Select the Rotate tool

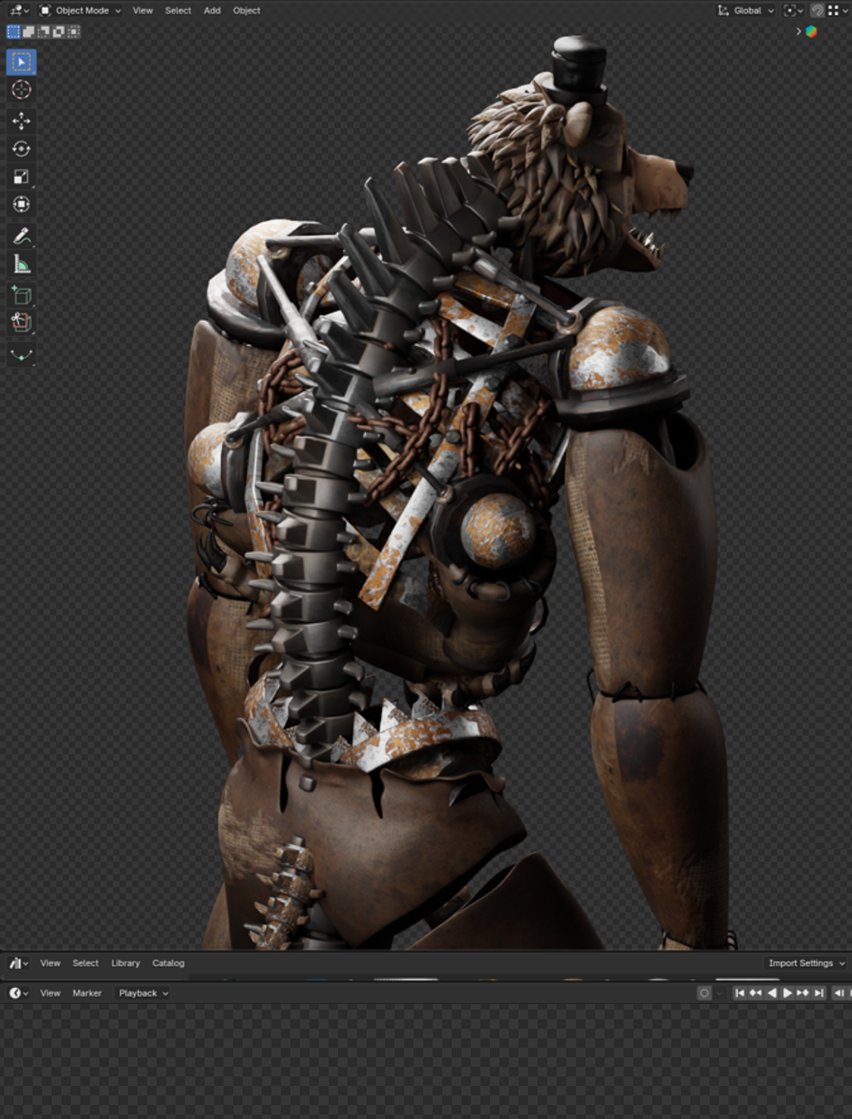point(21,149)
